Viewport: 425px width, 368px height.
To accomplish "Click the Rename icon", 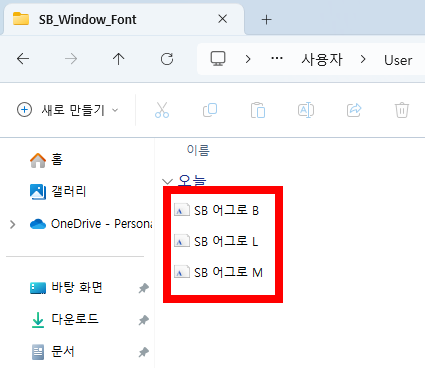I will tap(306, 110).
